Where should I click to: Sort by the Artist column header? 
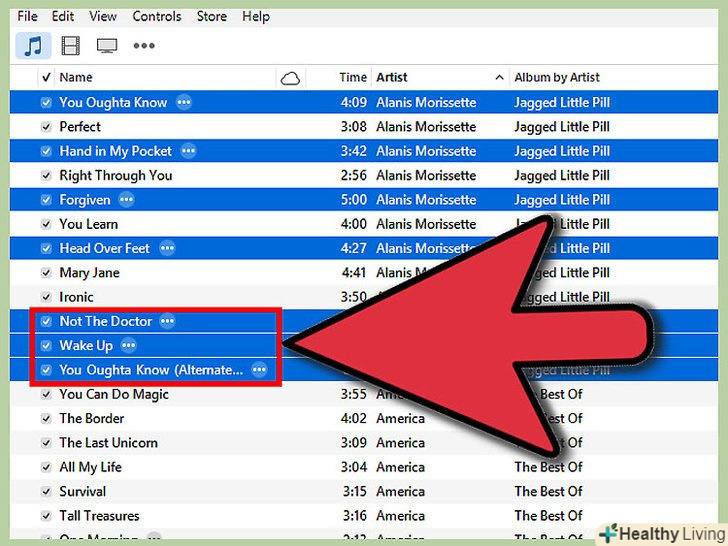tap(392, 77)
